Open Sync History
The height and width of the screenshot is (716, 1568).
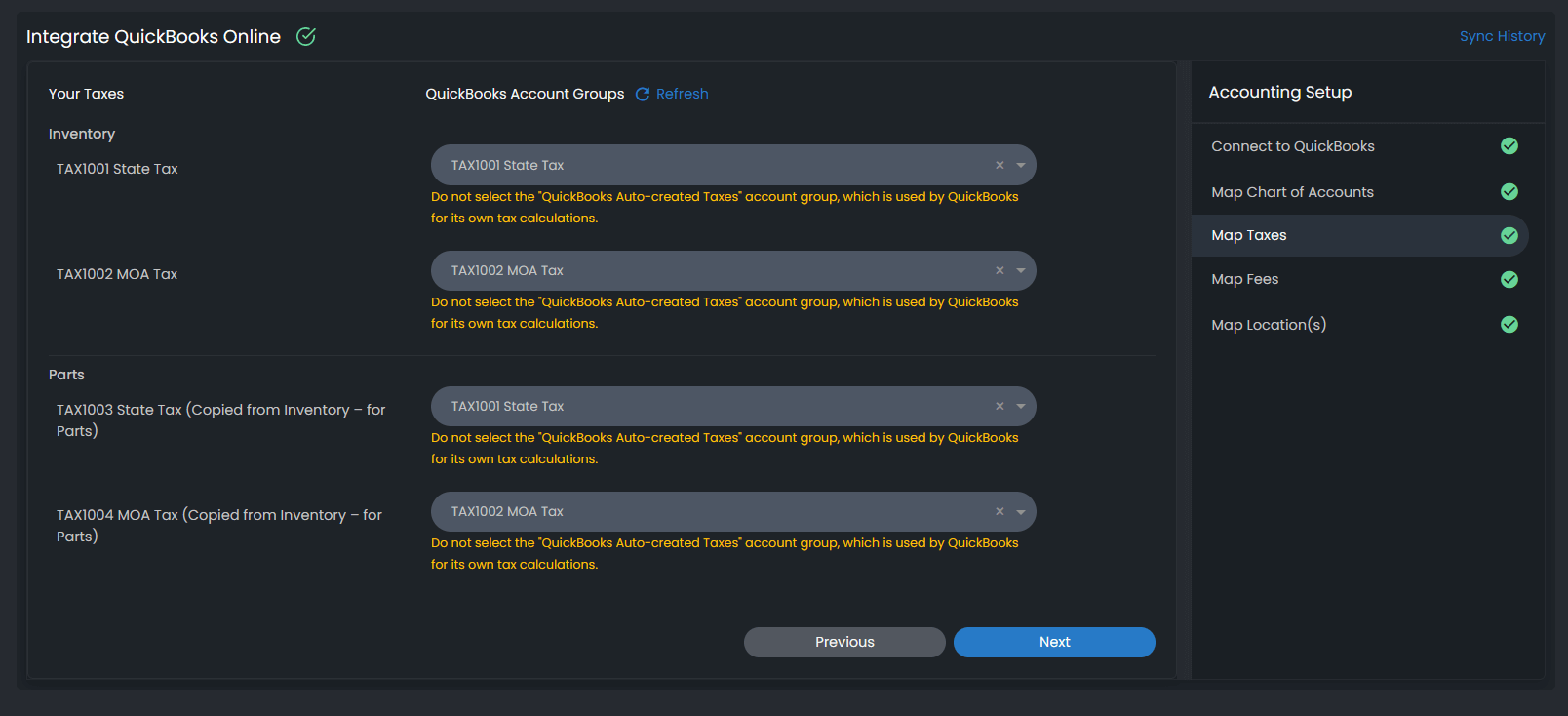point(1502,36)
